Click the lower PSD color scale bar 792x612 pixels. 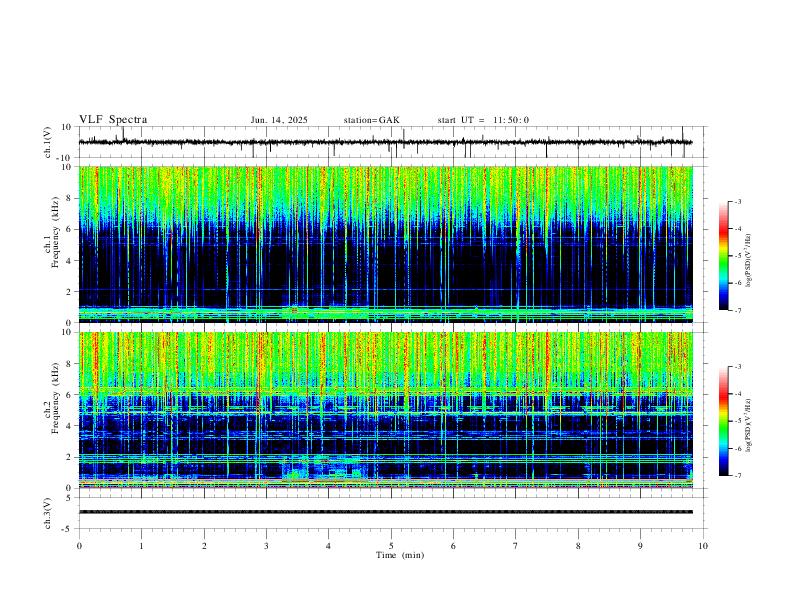(x=723, y=421)
